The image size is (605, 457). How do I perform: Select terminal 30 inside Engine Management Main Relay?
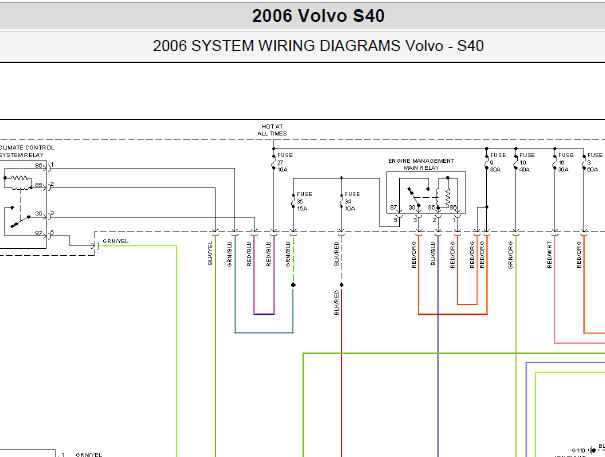pyautogui.click(x=412, y=208)
